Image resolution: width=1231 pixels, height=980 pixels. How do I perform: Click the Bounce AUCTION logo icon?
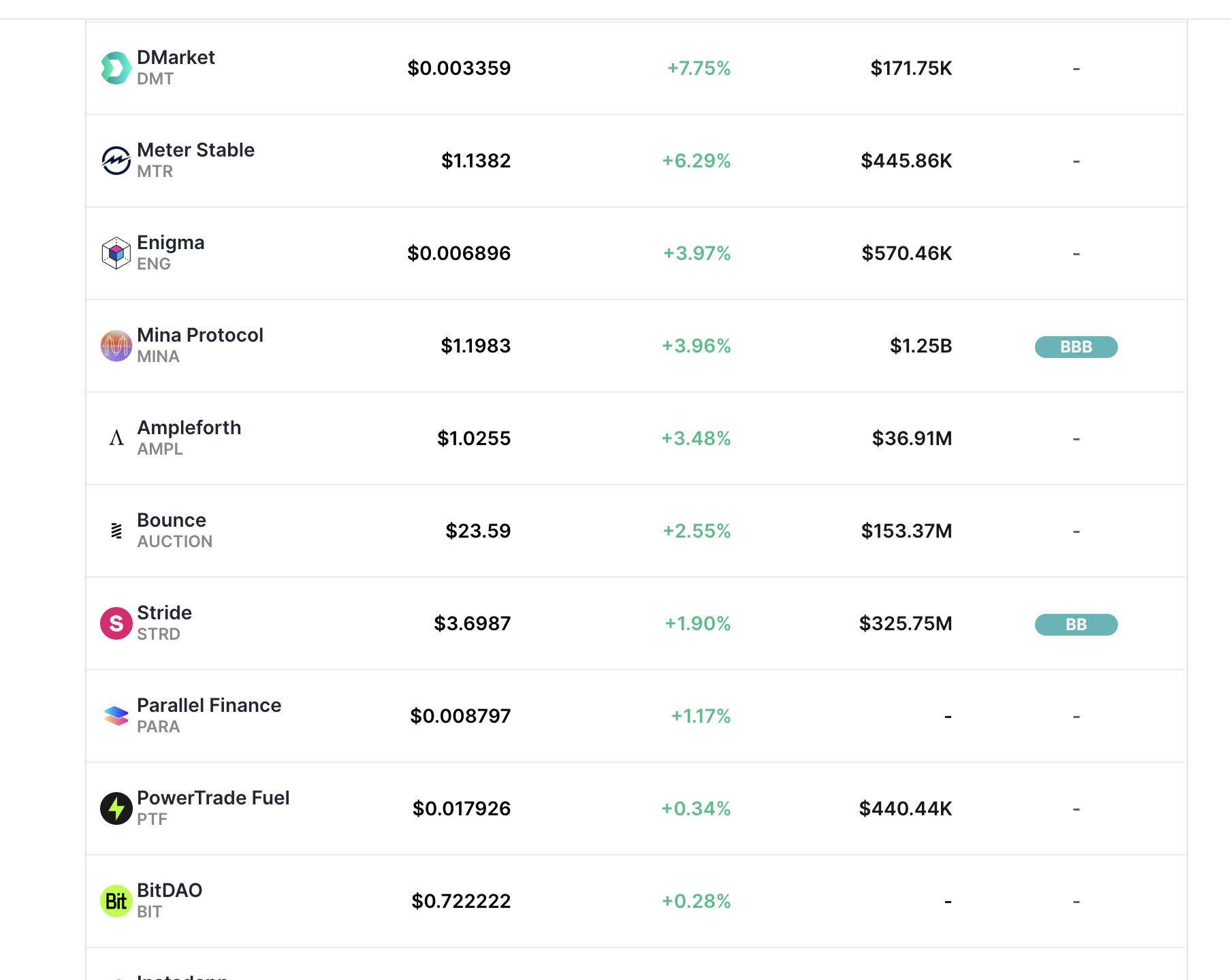click(116, 531)
